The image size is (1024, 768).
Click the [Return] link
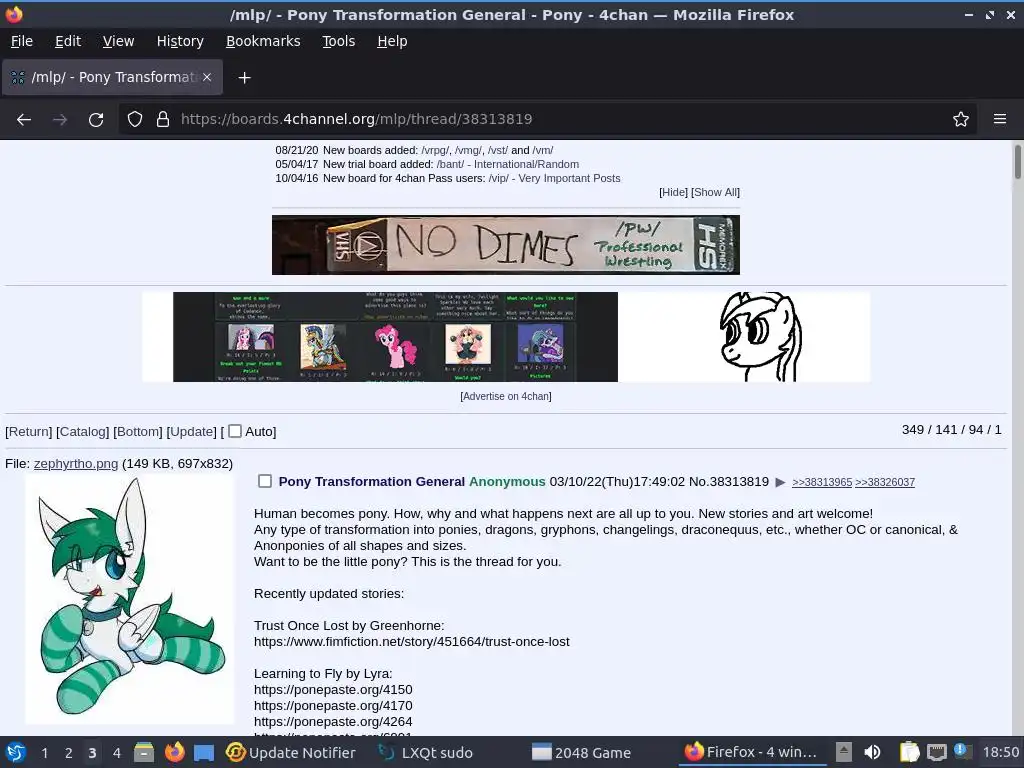(29, 432)
